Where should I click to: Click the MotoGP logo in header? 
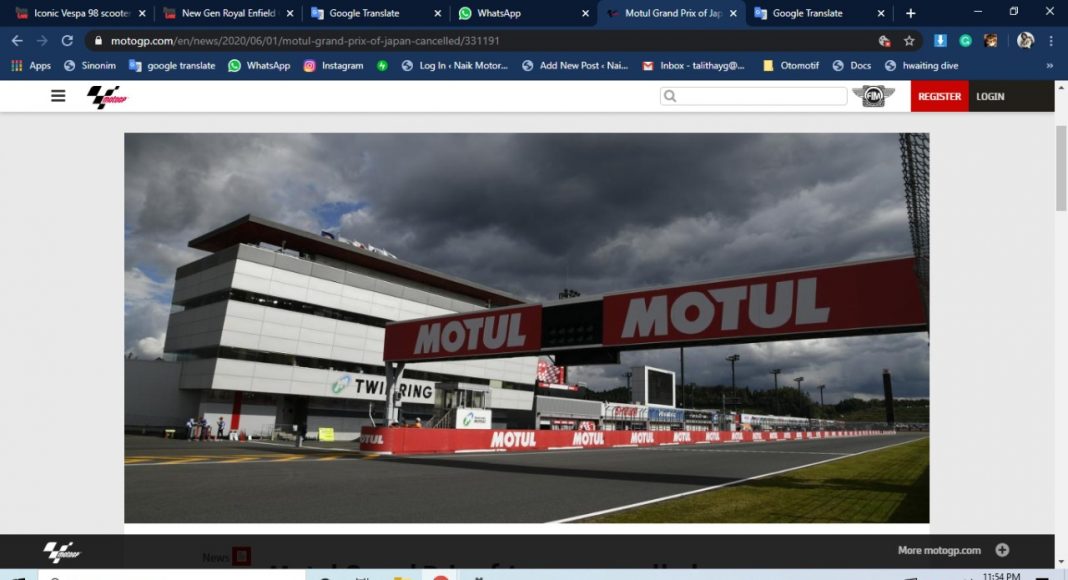click(x=107, y=96)
